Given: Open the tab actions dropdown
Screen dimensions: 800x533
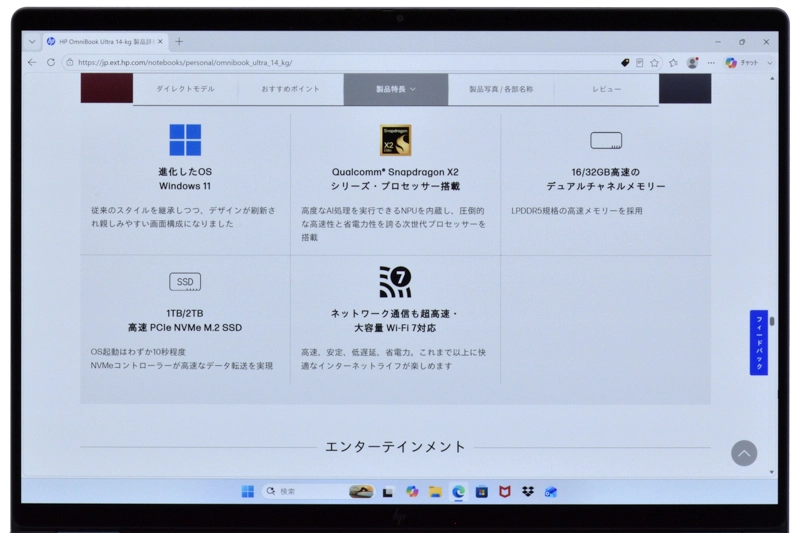Looking at the screenshot, I should tap(32, 41).
